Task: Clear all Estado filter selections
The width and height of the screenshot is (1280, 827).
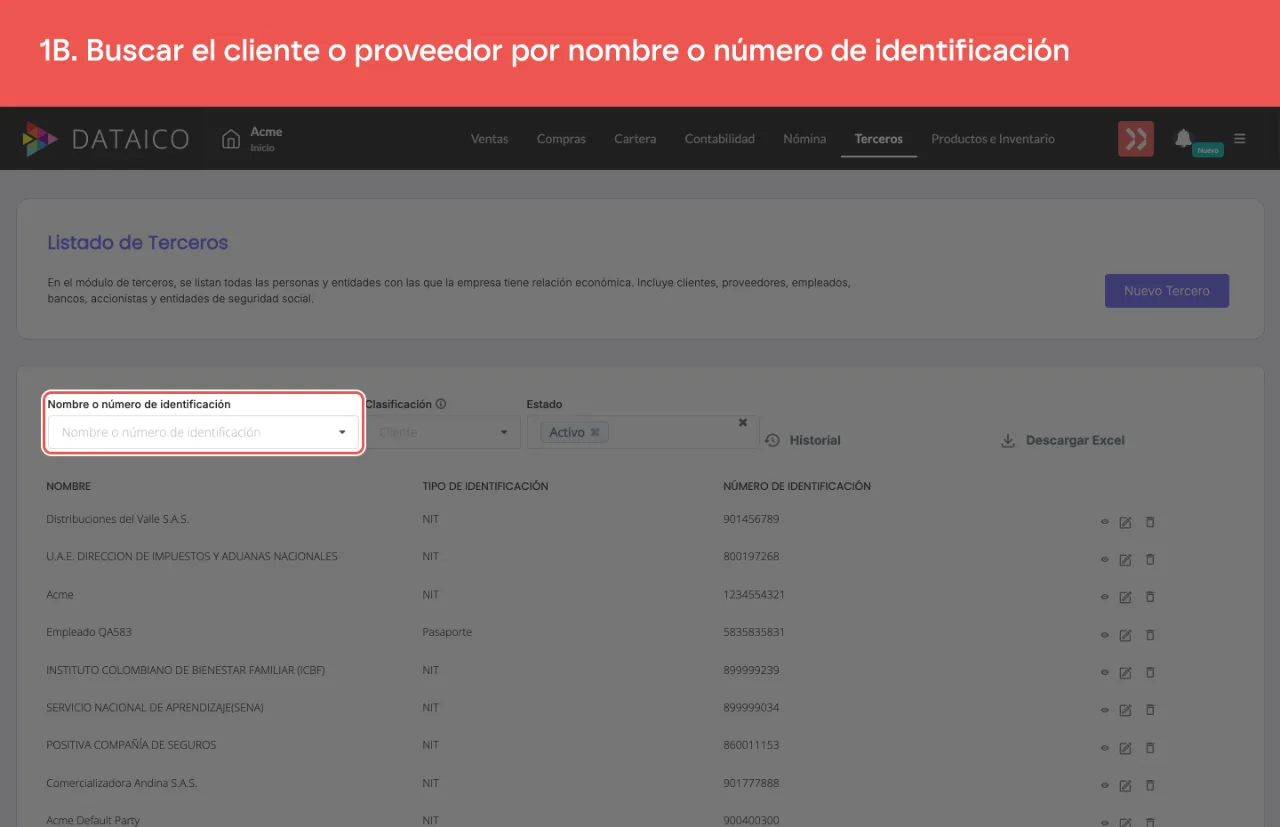Action: coord(743,422)
